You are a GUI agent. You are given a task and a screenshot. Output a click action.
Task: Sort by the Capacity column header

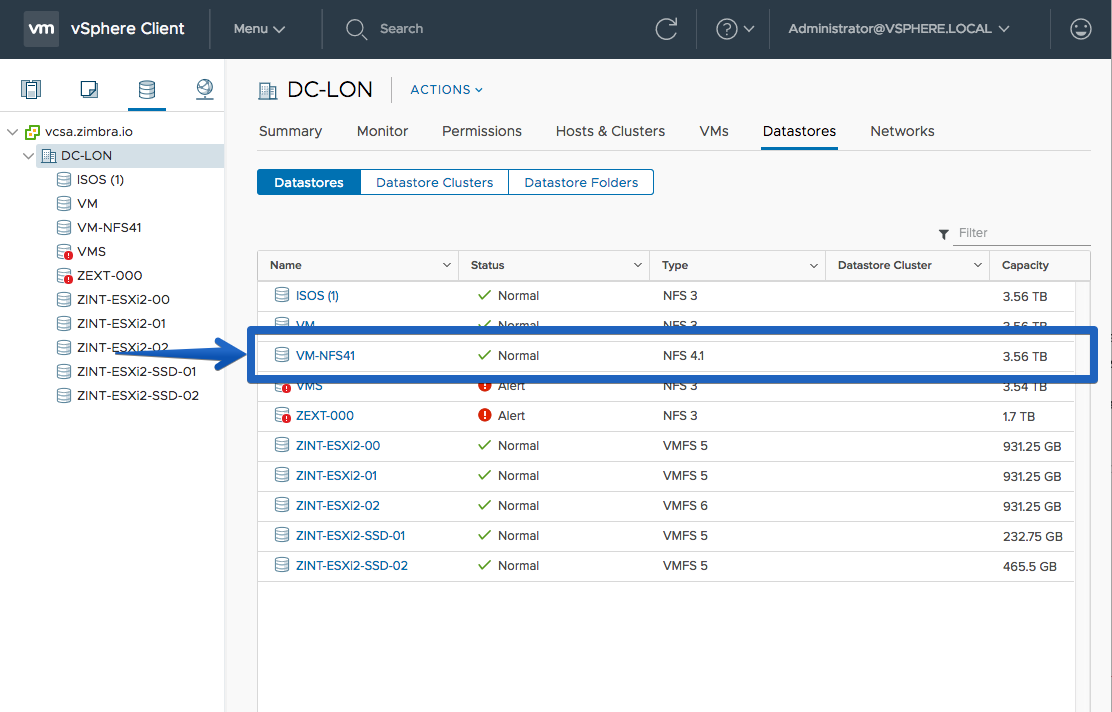(1025, 265)
